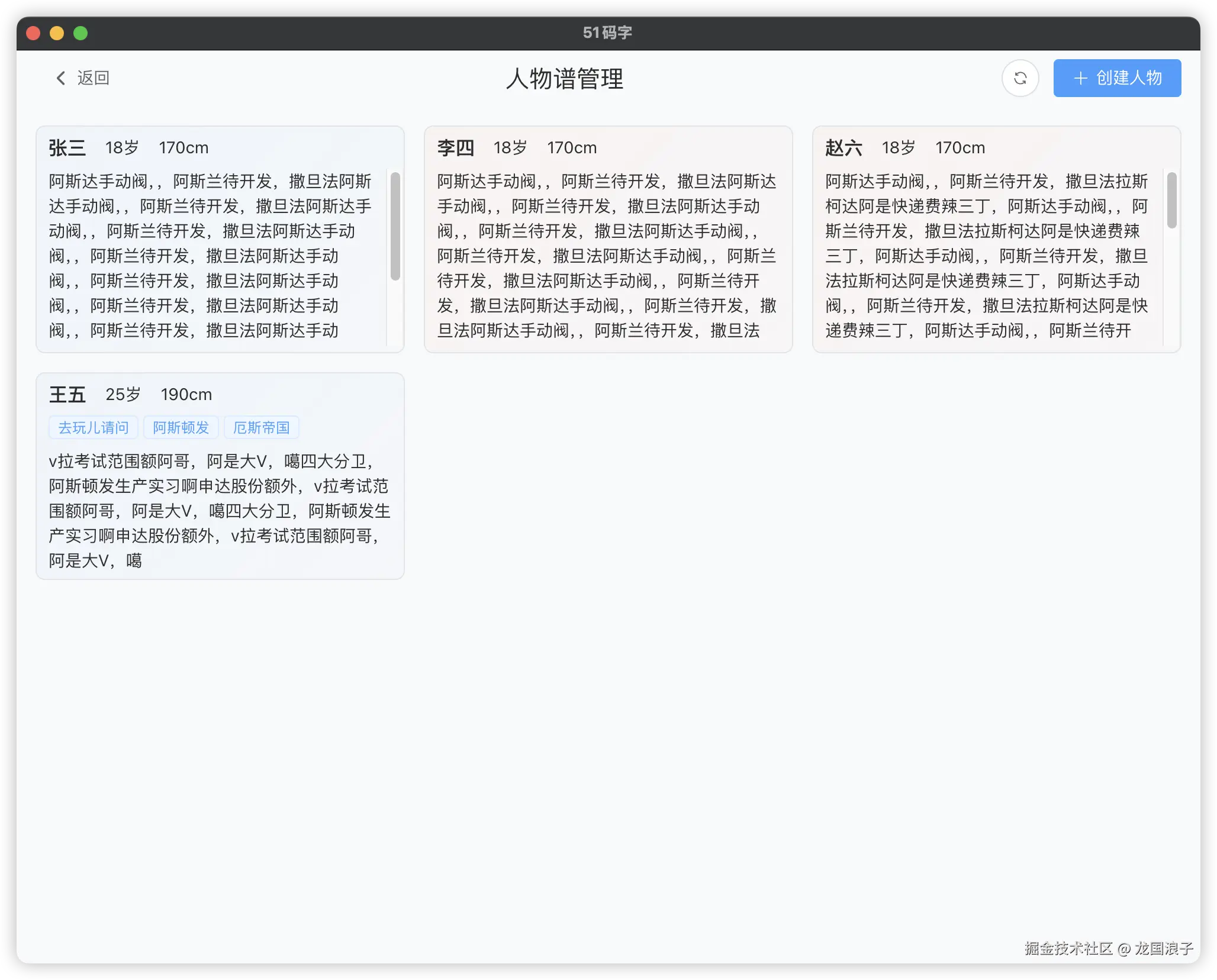Click the plus icon in 创建人物 button

(x=1080, y=78)
